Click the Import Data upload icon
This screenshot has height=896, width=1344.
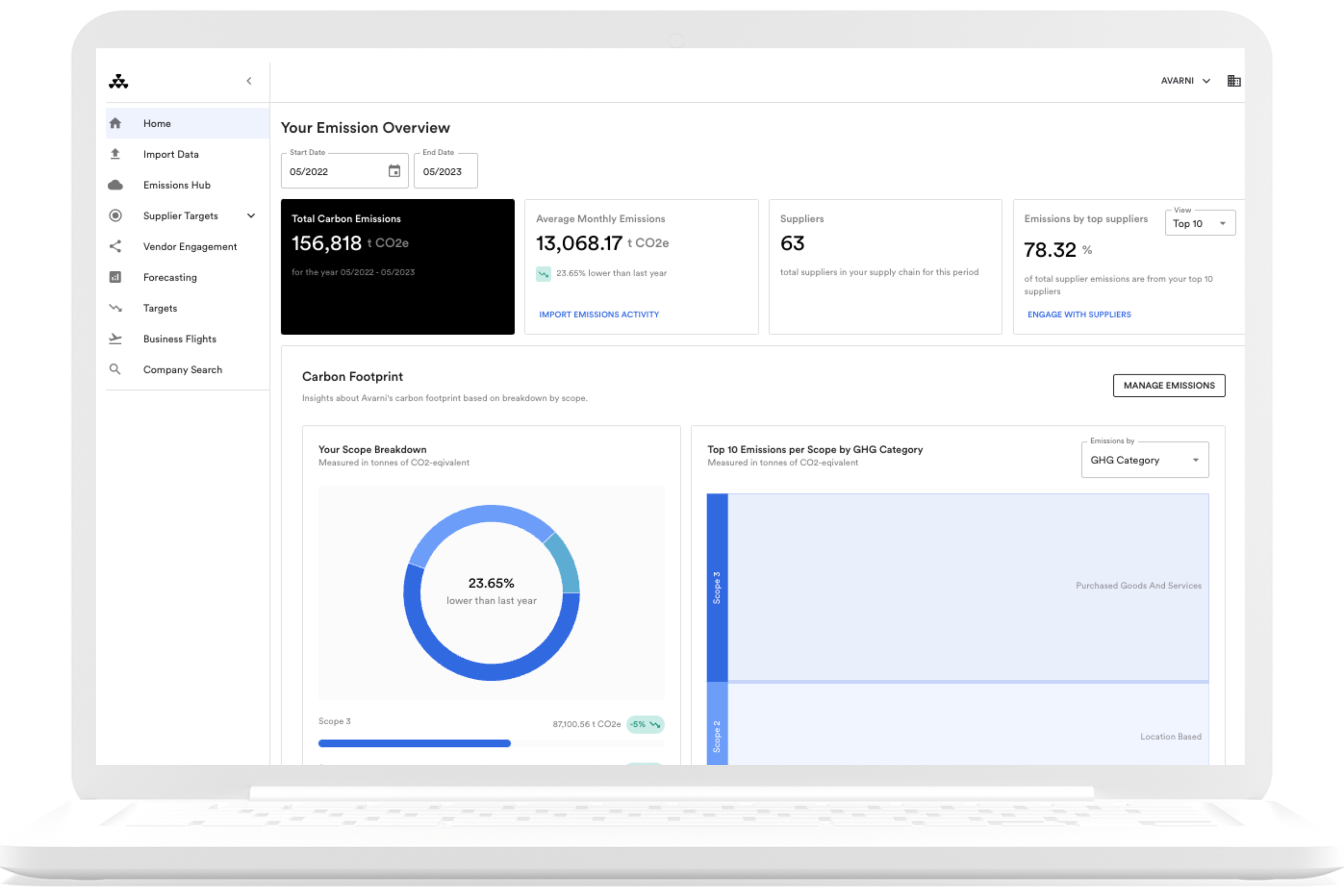(x=116, y=154)
